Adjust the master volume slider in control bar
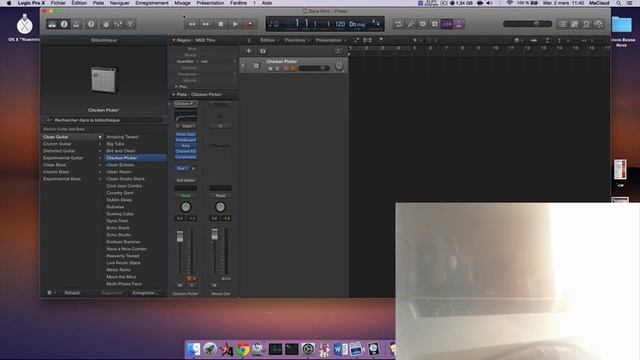This screenshot has height=360, width=640. 527,24
